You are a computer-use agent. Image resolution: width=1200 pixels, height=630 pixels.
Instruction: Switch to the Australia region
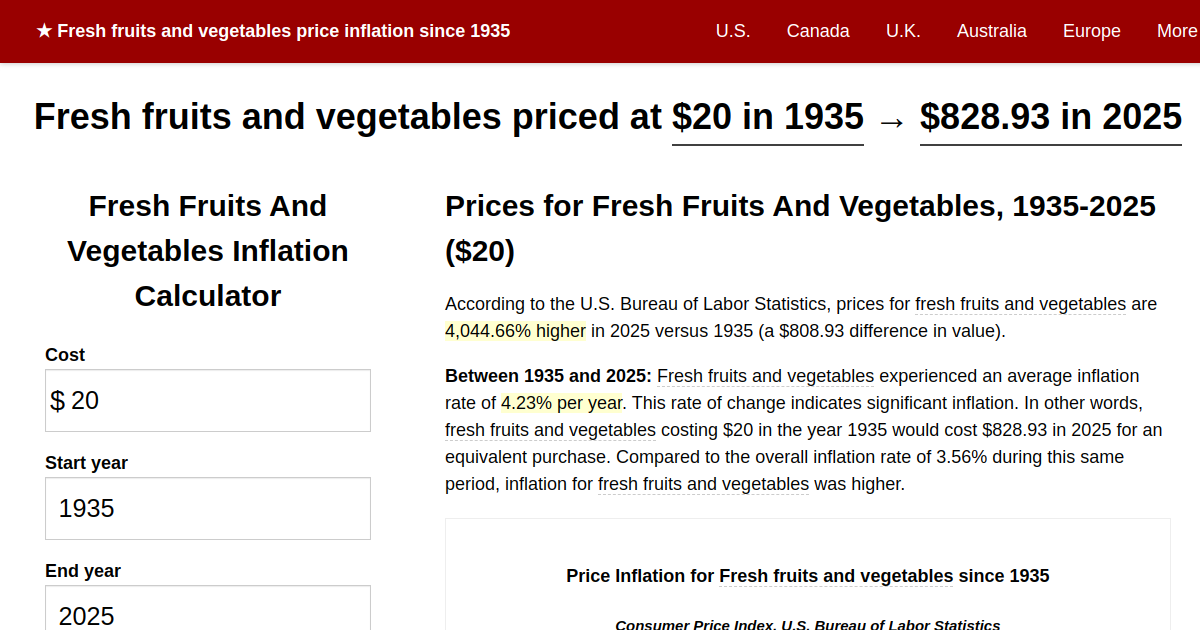[992, 31]
